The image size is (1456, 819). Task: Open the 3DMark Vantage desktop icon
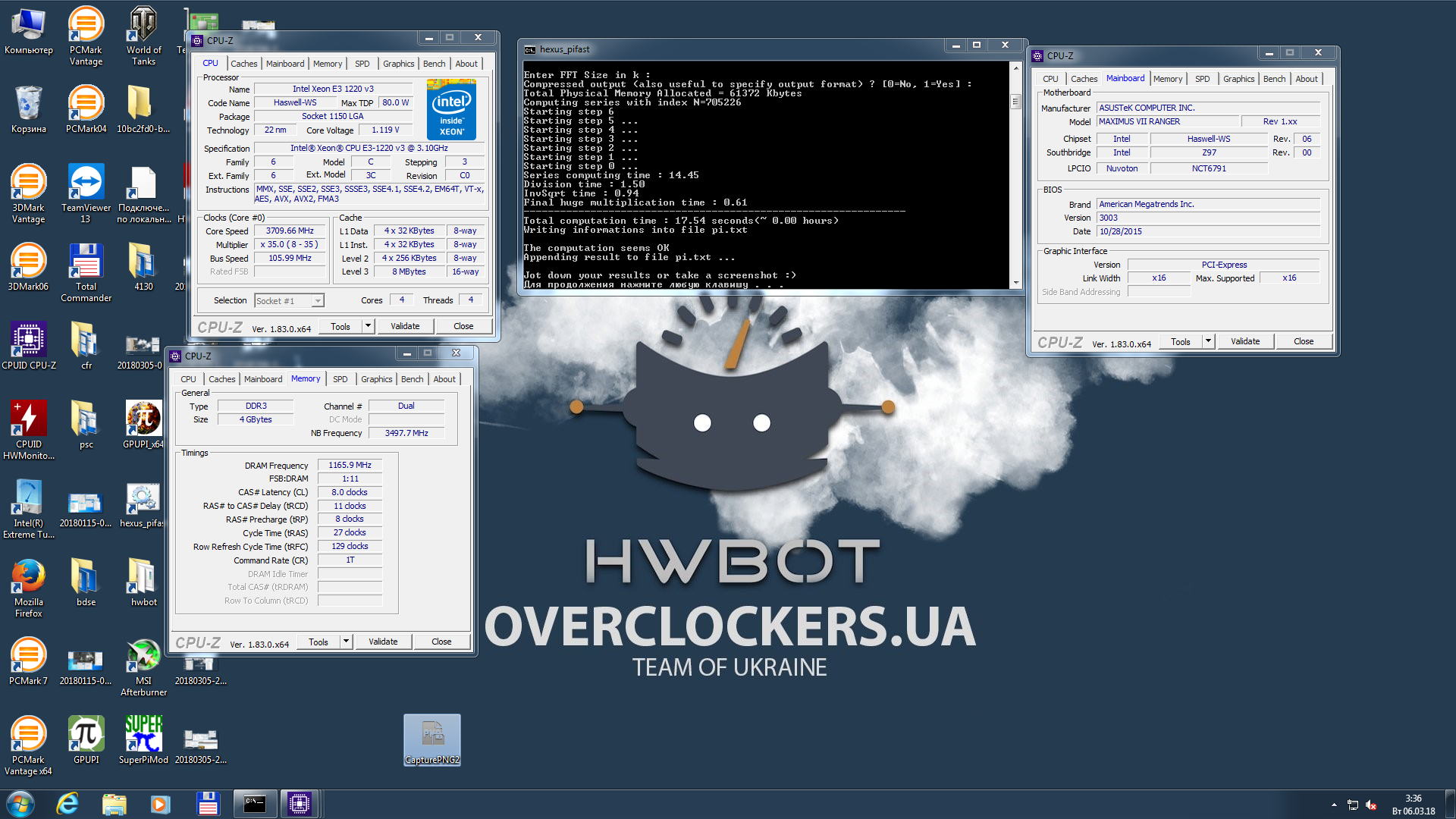click(x=28, y=193)
